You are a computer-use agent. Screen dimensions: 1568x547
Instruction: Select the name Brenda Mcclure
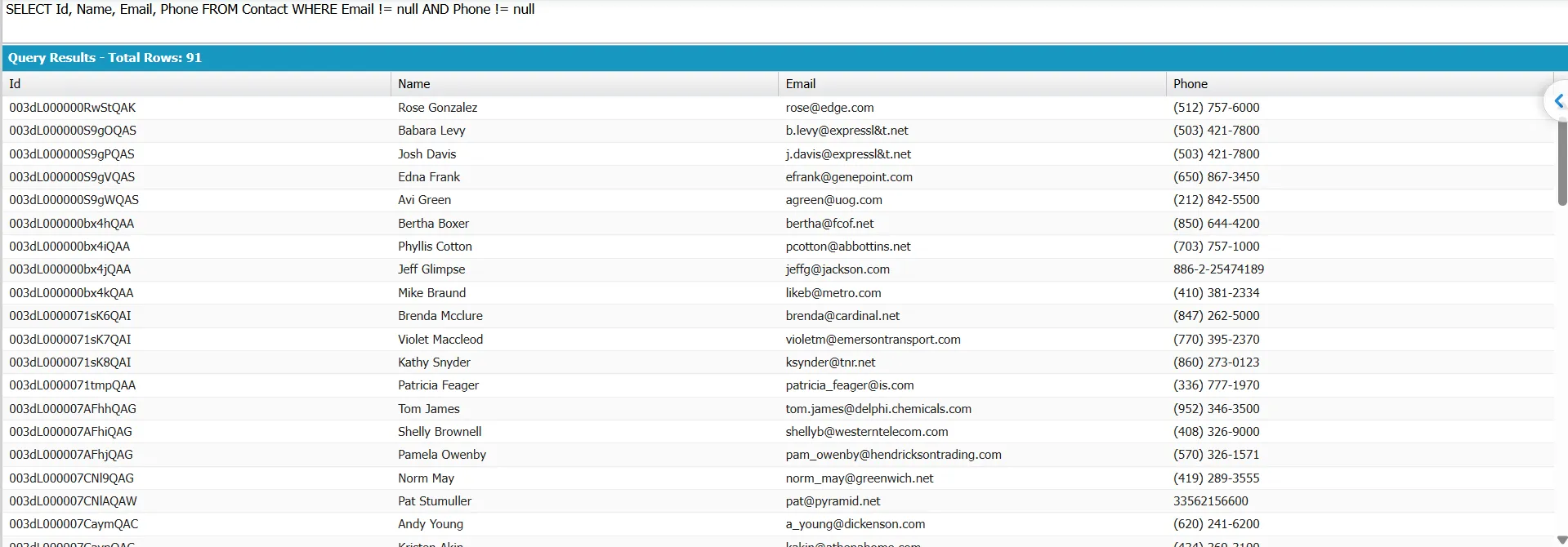[x=440, y=316]
